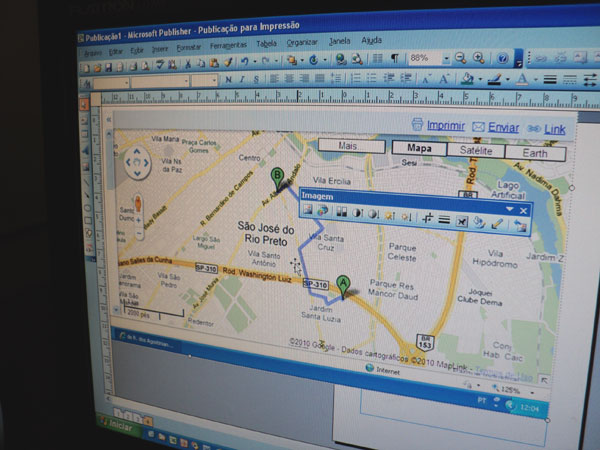
Task: Click Line Style icon in Imagem toolbar
Action: click(444, 220)
